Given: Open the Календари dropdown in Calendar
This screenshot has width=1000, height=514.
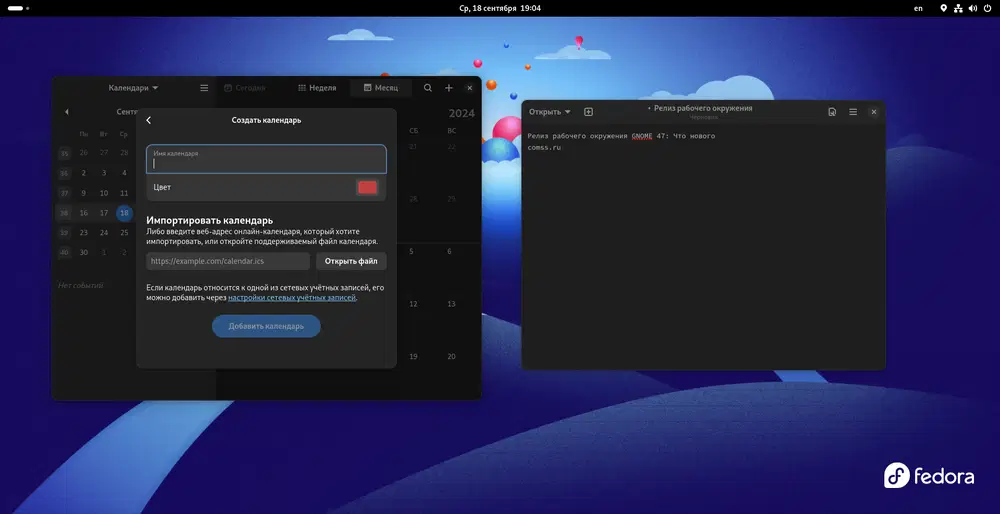Looking at the screenshot, I should 133,88.
